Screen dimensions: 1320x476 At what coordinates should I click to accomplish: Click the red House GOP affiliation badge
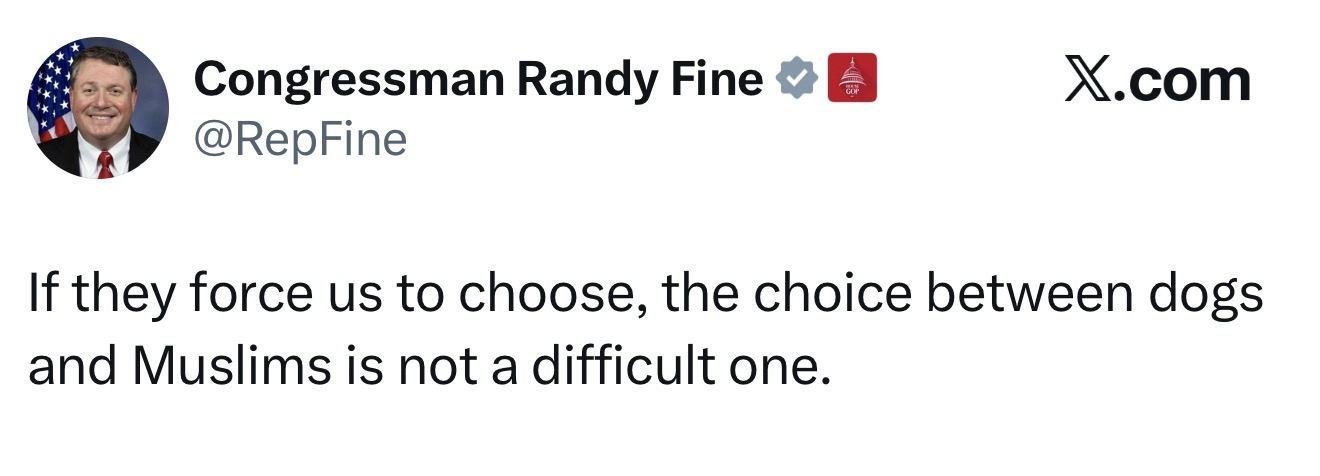pos(853,78)
